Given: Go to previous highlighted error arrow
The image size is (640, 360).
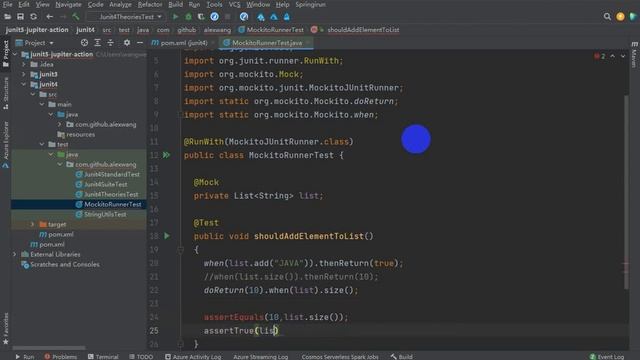Looking at the screenshot, I should [613, 56].
